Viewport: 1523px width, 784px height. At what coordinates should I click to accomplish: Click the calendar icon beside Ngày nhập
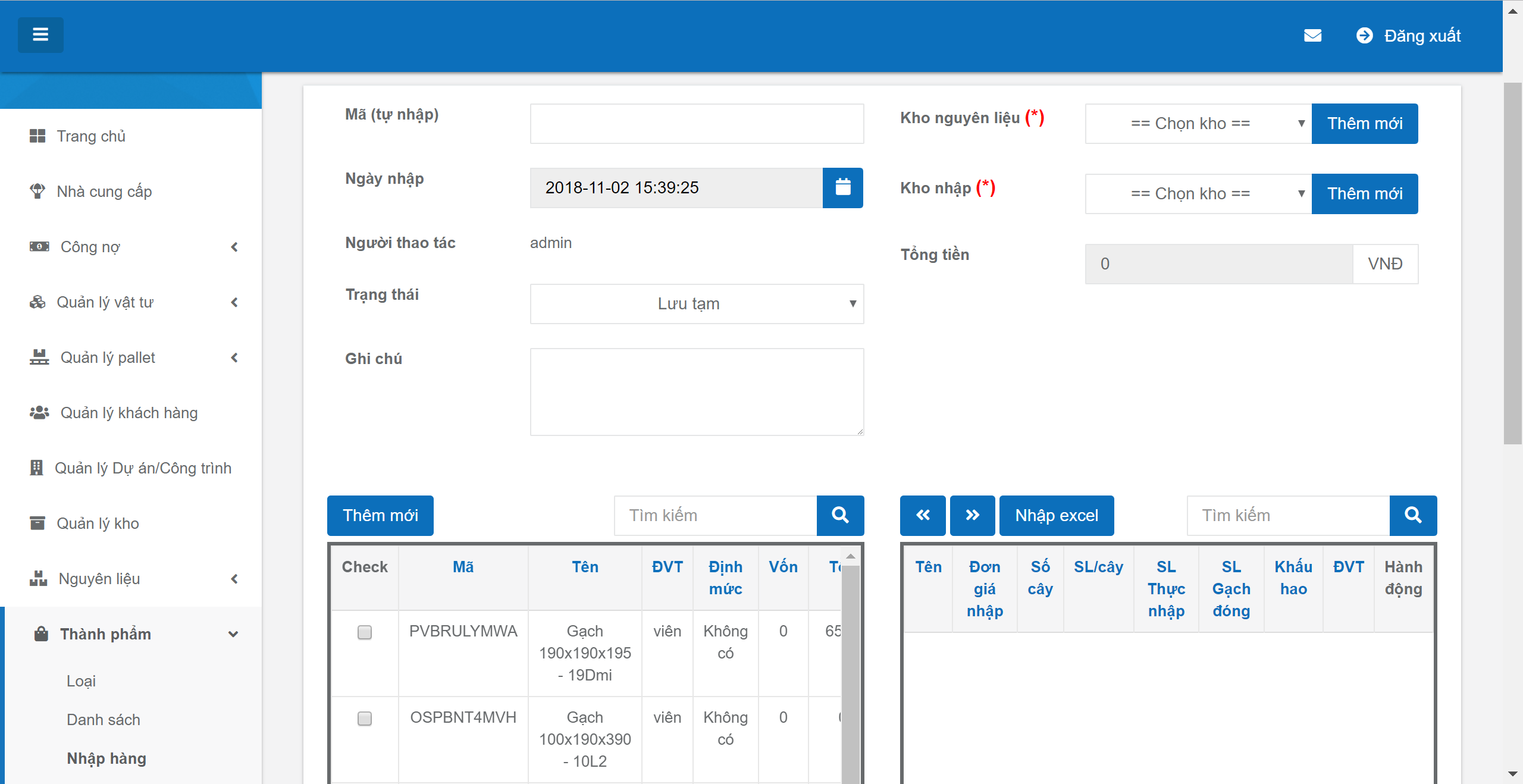pyautogui.click(x=842, y=188)
